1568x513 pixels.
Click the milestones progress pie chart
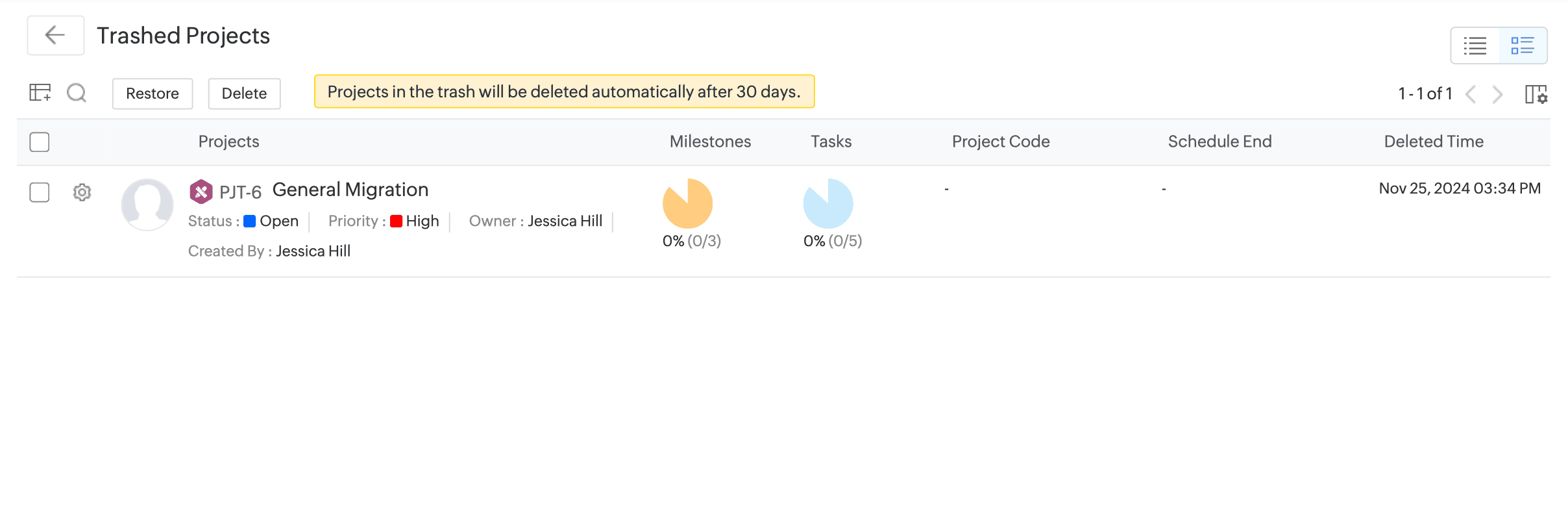click(x=687, y=203)
